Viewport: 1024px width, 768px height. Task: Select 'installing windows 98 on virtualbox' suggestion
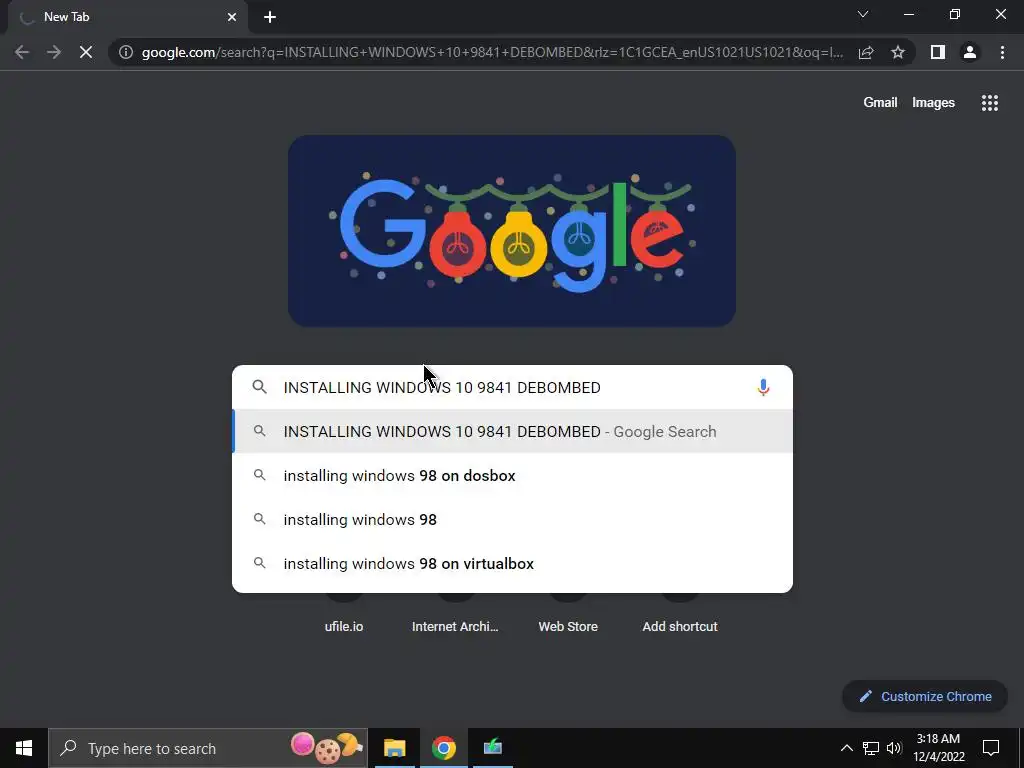point(513,564)
